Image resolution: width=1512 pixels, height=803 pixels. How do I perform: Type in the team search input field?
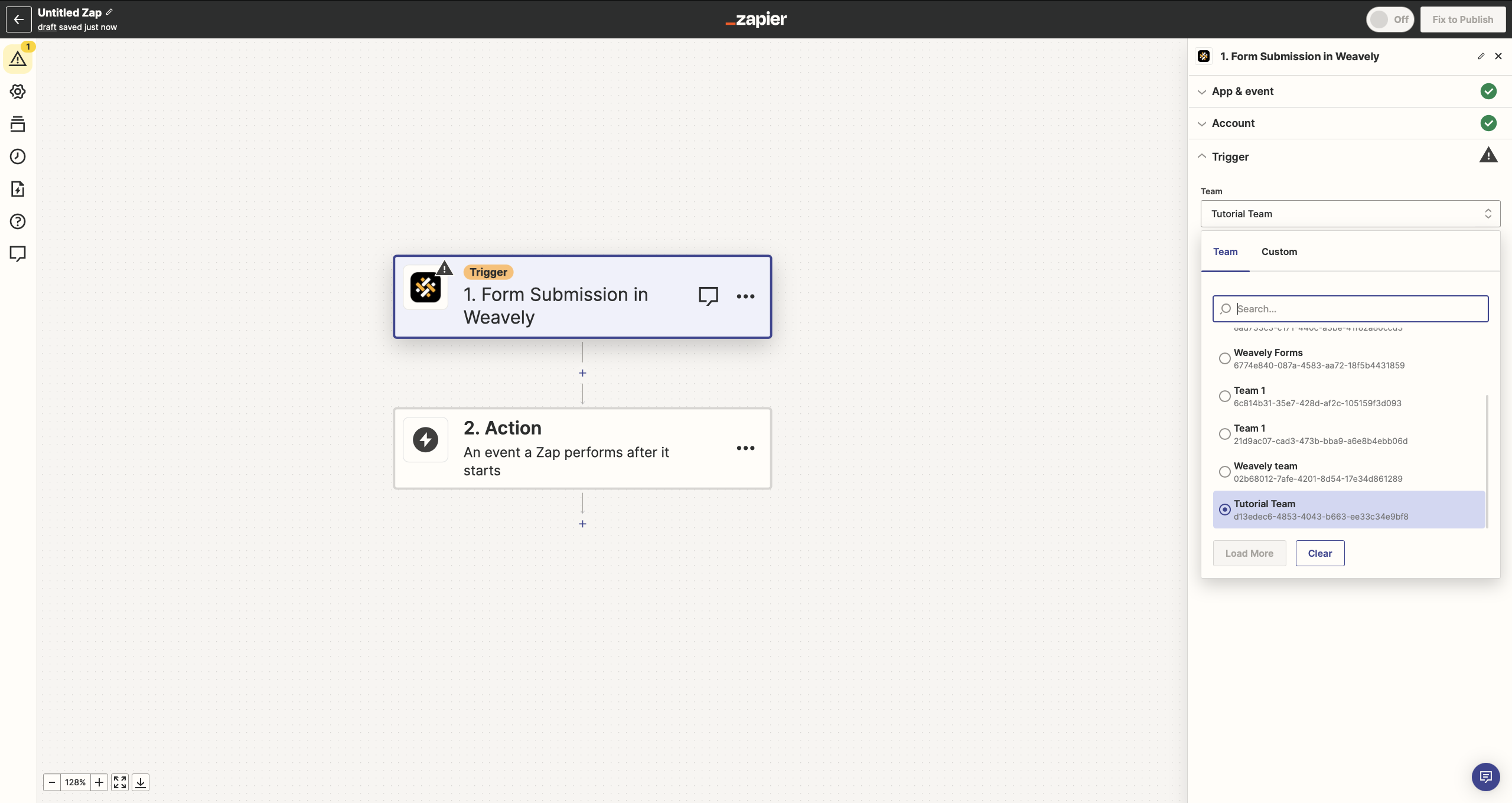(1350, 308)
